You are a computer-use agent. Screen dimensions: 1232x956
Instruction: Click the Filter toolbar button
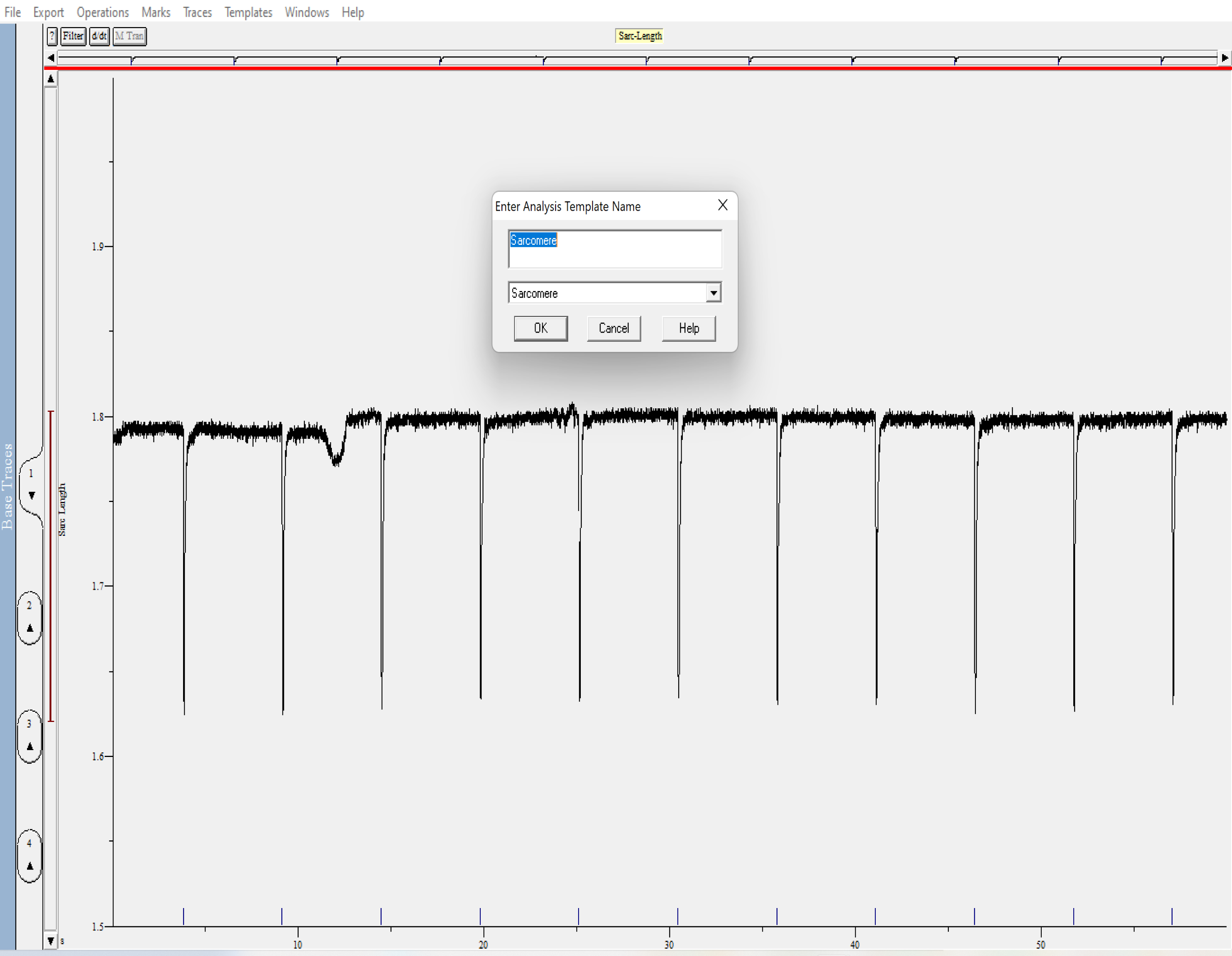pos(73,36)
